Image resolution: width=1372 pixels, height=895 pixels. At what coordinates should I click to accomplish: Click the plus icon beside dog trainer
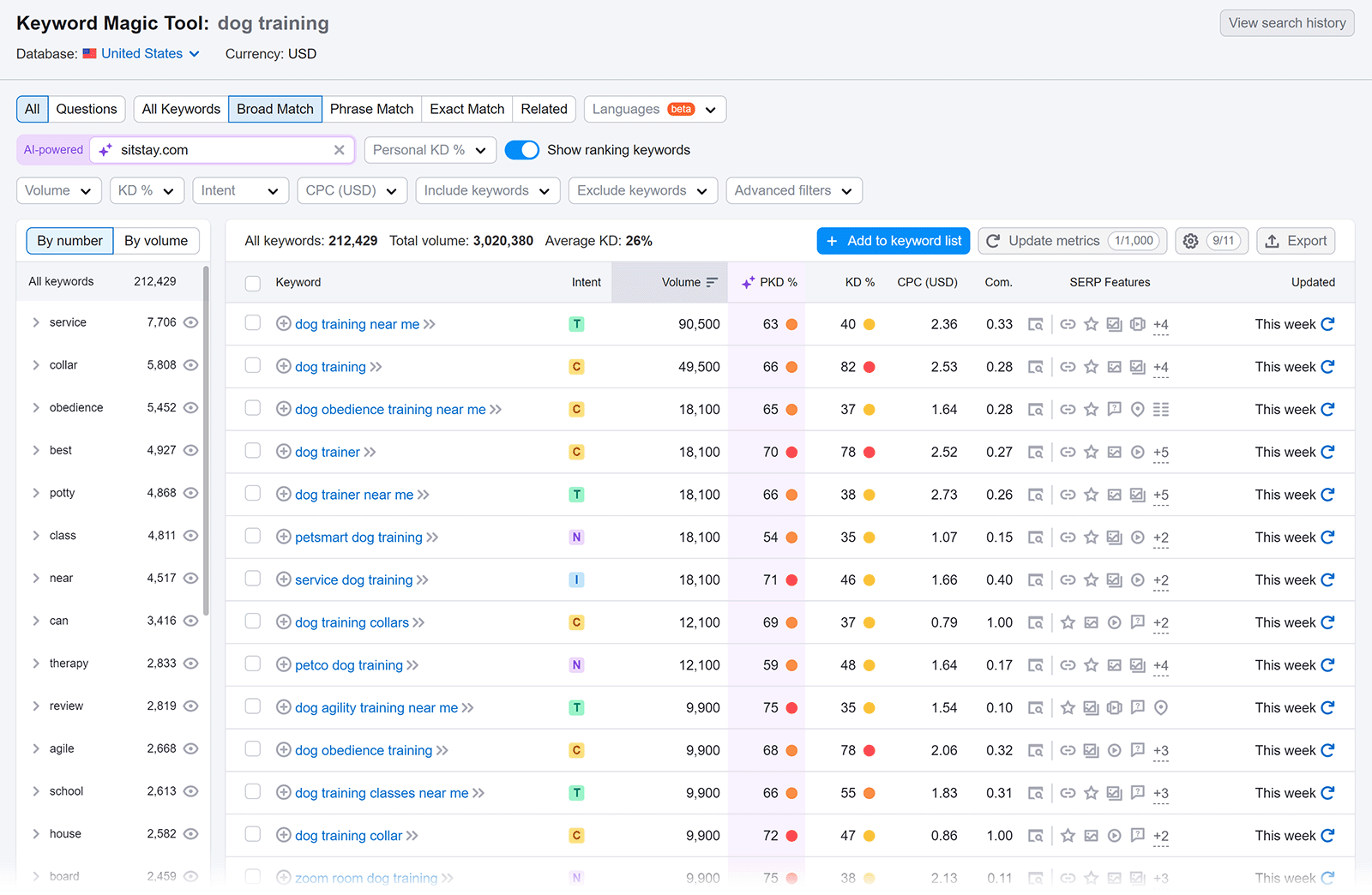click(283, 452)
